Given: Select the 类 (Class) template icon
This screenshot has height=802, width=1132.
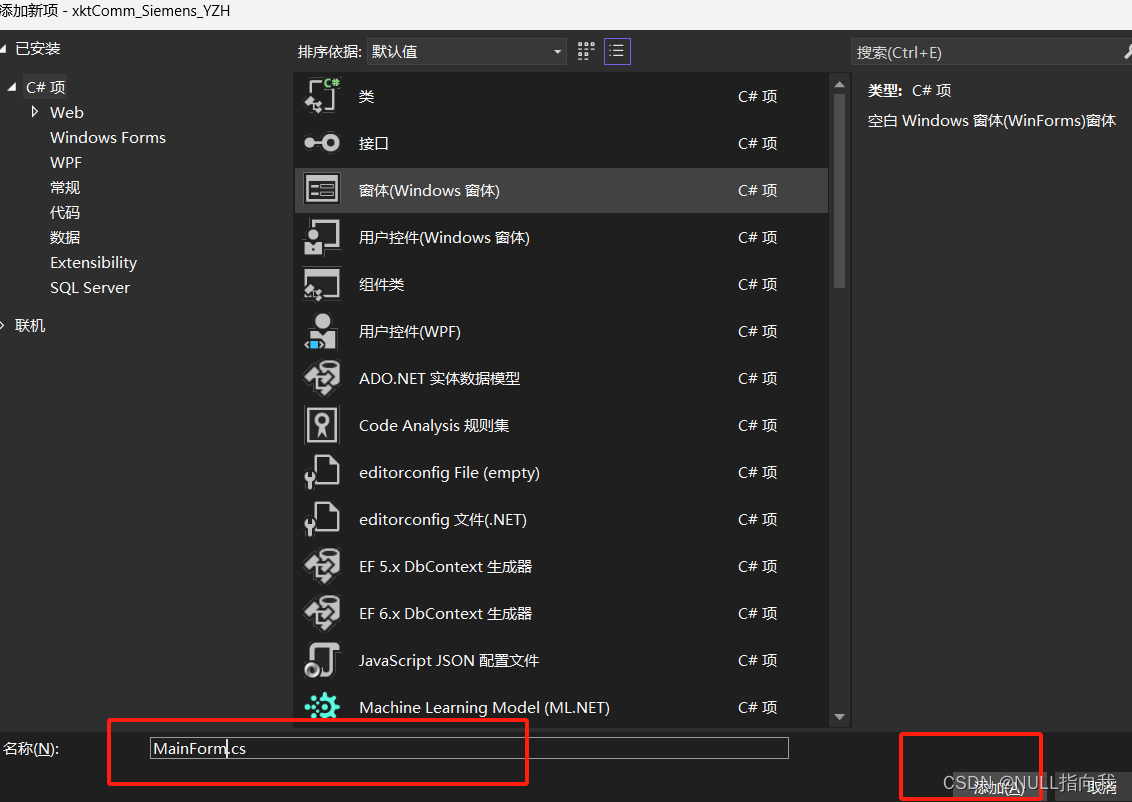Looking at the screenshot, I should pos(322,95).
